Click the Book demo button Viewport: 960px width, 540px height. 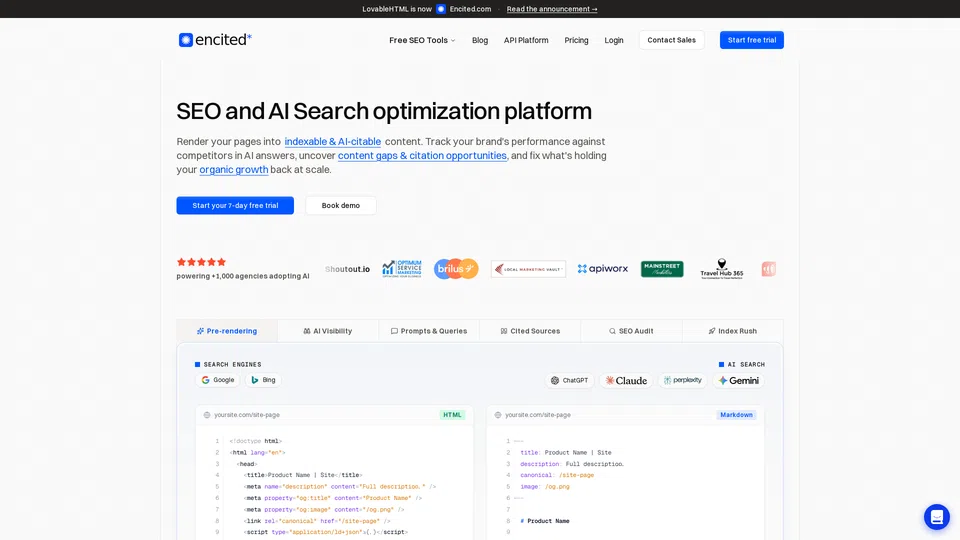coord(341,206)
